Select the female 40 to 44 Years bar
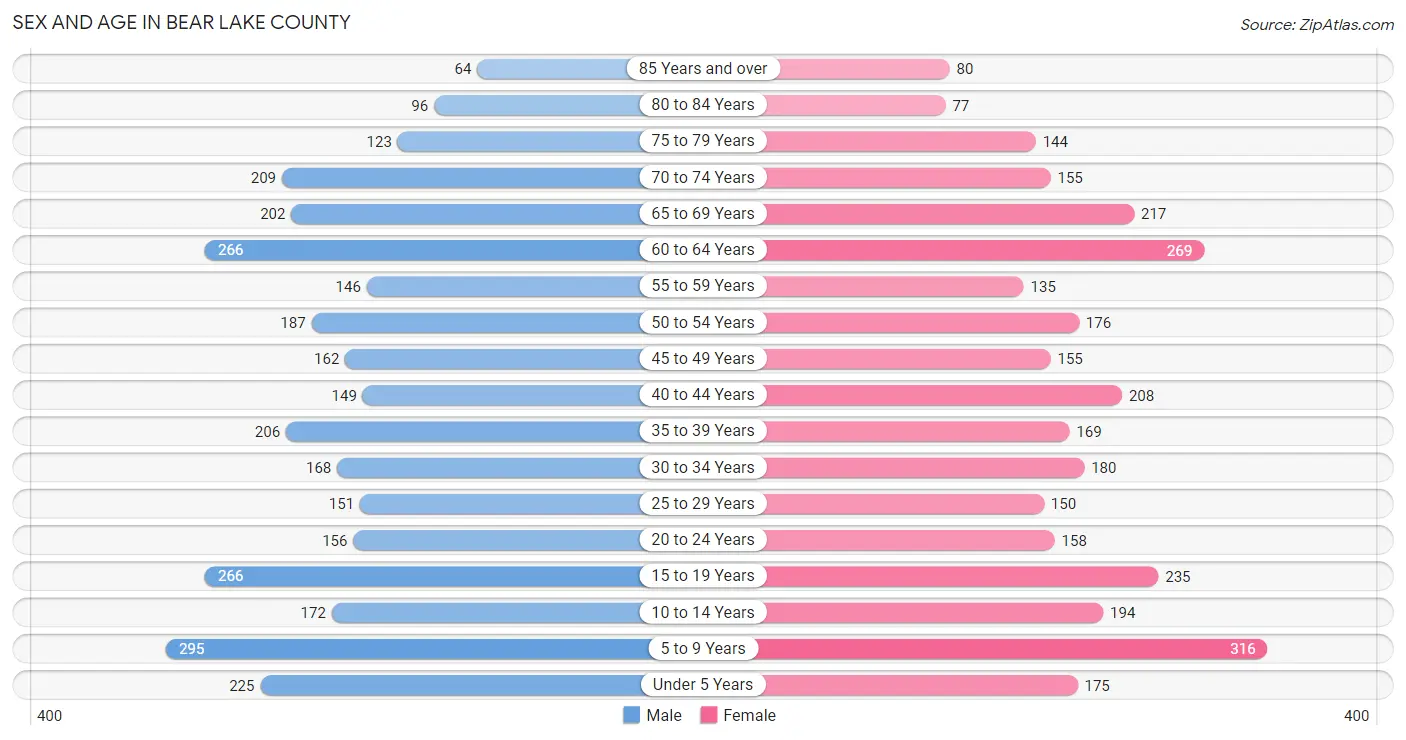1406x740 pixels. click(942, 395)
